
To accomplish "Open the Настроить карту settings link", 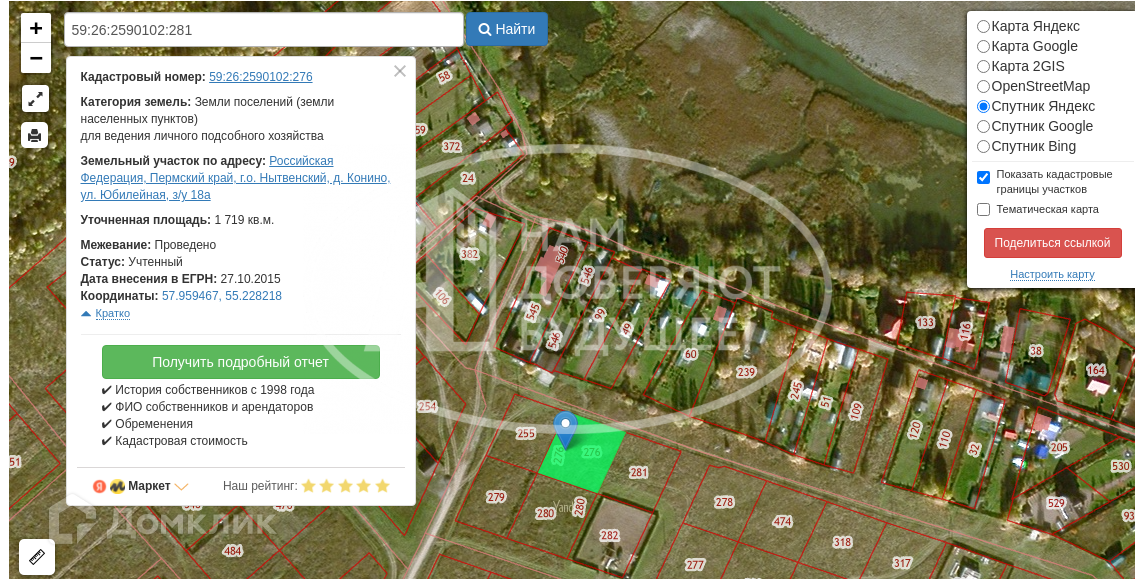I will (1052, 274).
